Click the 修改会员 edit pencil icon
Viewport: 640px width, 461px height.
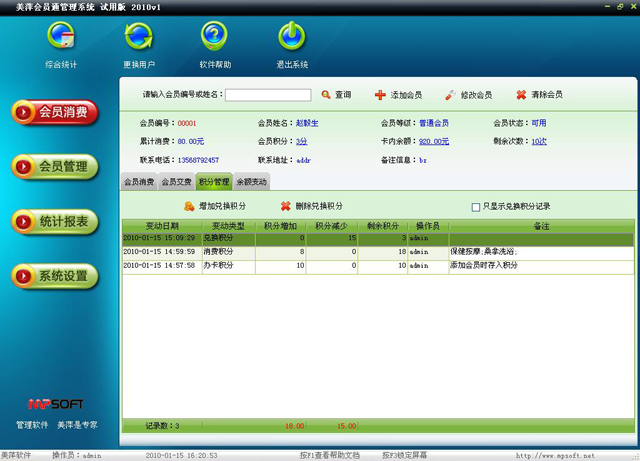(450, 95)
